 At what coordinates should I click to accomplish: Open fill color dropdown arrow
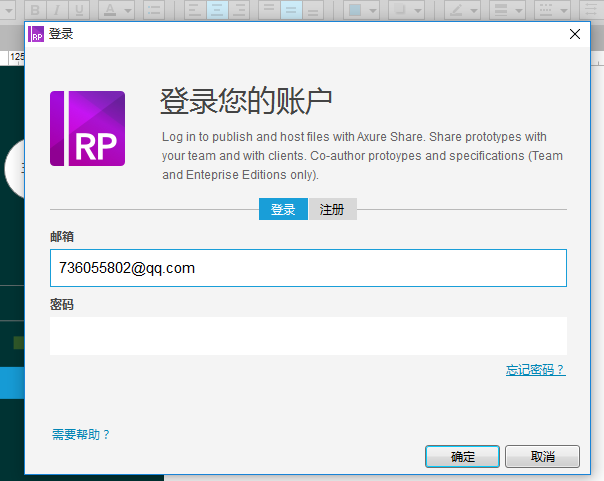coord(372,10)
